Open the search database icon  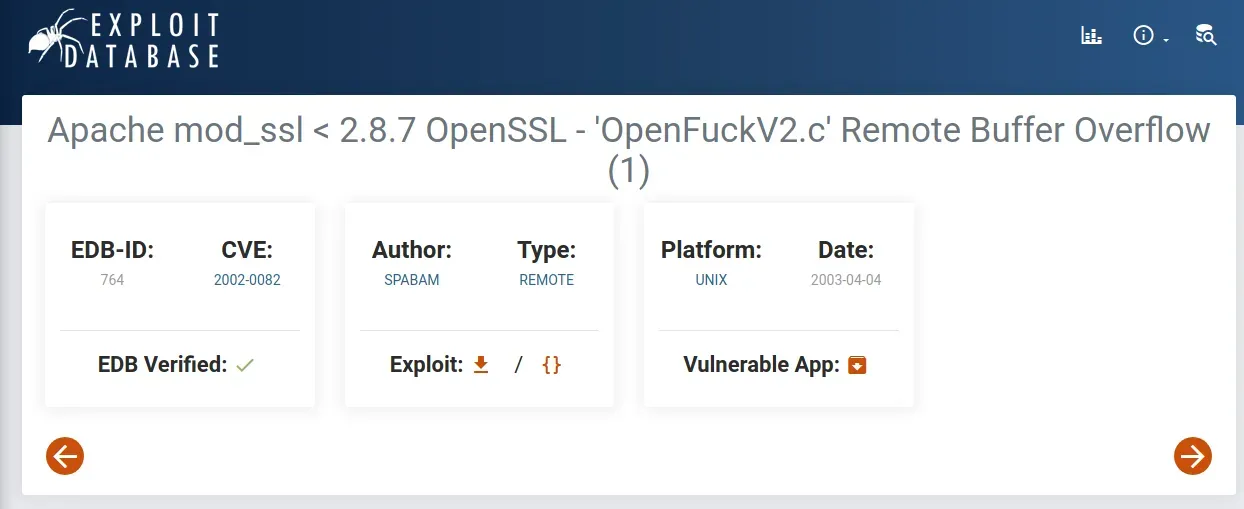pos(1205,36)
